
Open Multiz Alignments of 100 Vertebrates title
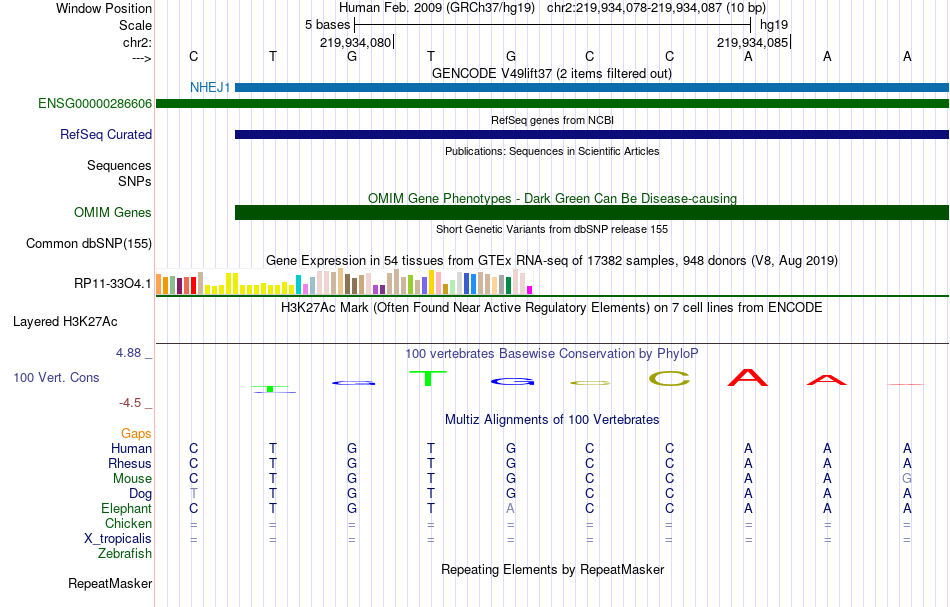point(552,419)
